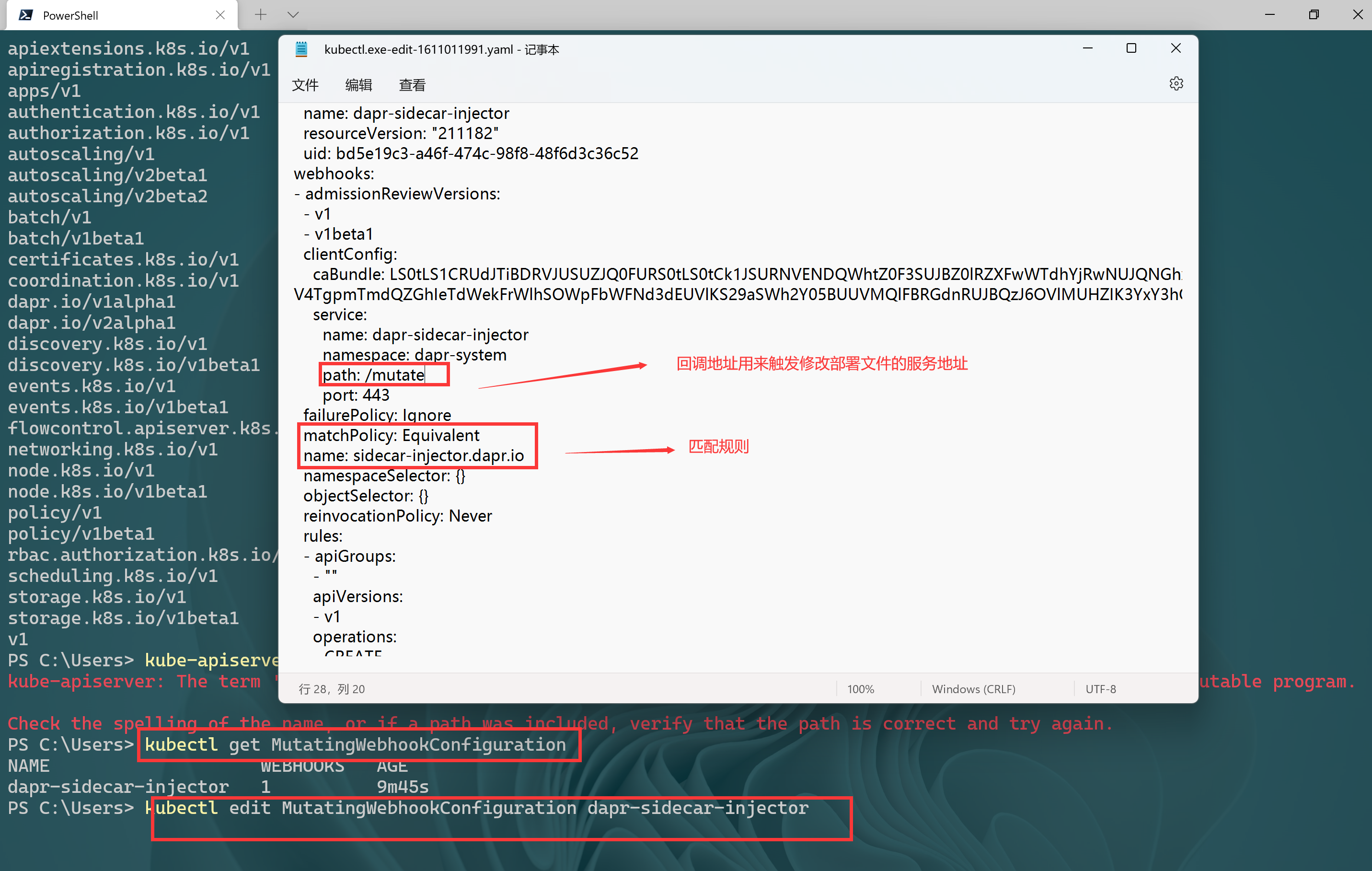This screenshot has height=871, width=1372.
Task: Click the uid line starting bd5e19c3
Action: tap(471, 153)
